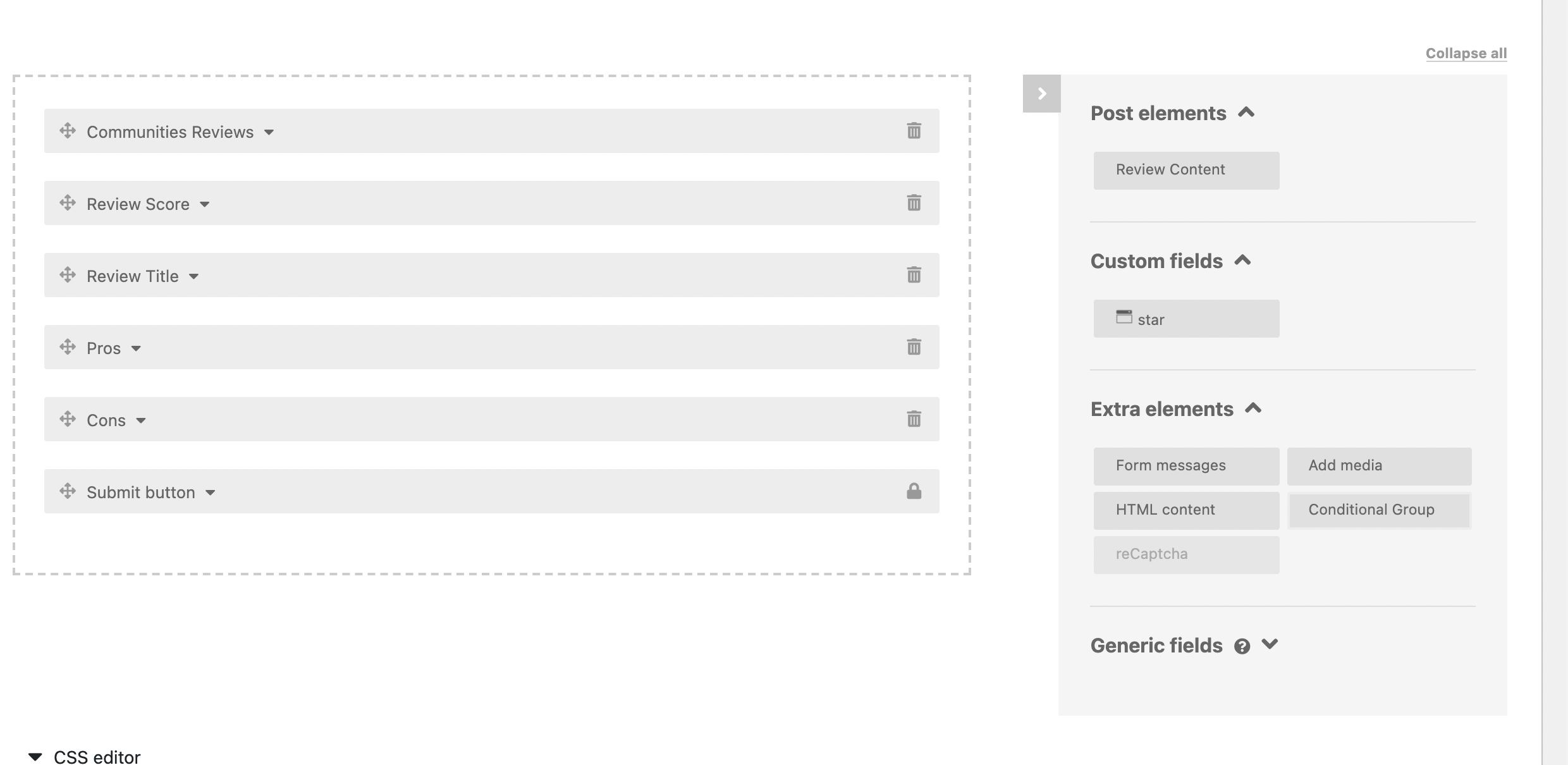
Task: Click the lock icon on Submit button
Action: coord(914,491)
